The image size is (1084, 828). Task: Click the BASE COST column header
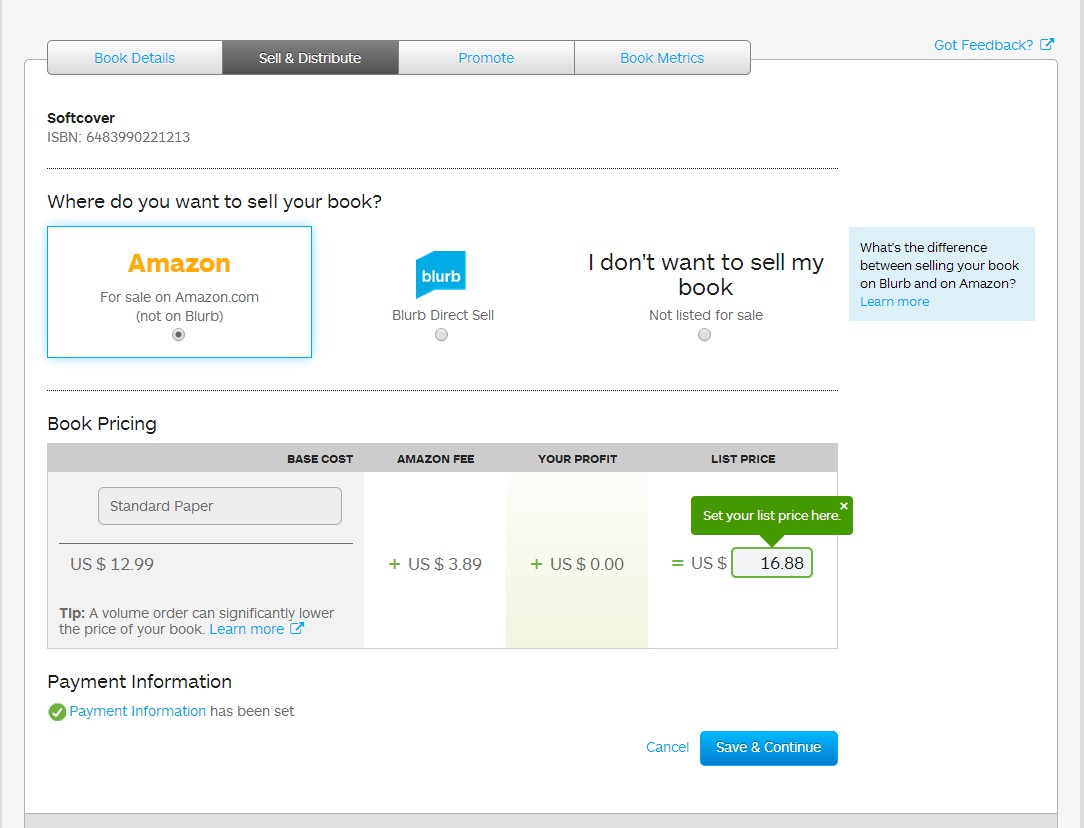click(x=320, y=459)
